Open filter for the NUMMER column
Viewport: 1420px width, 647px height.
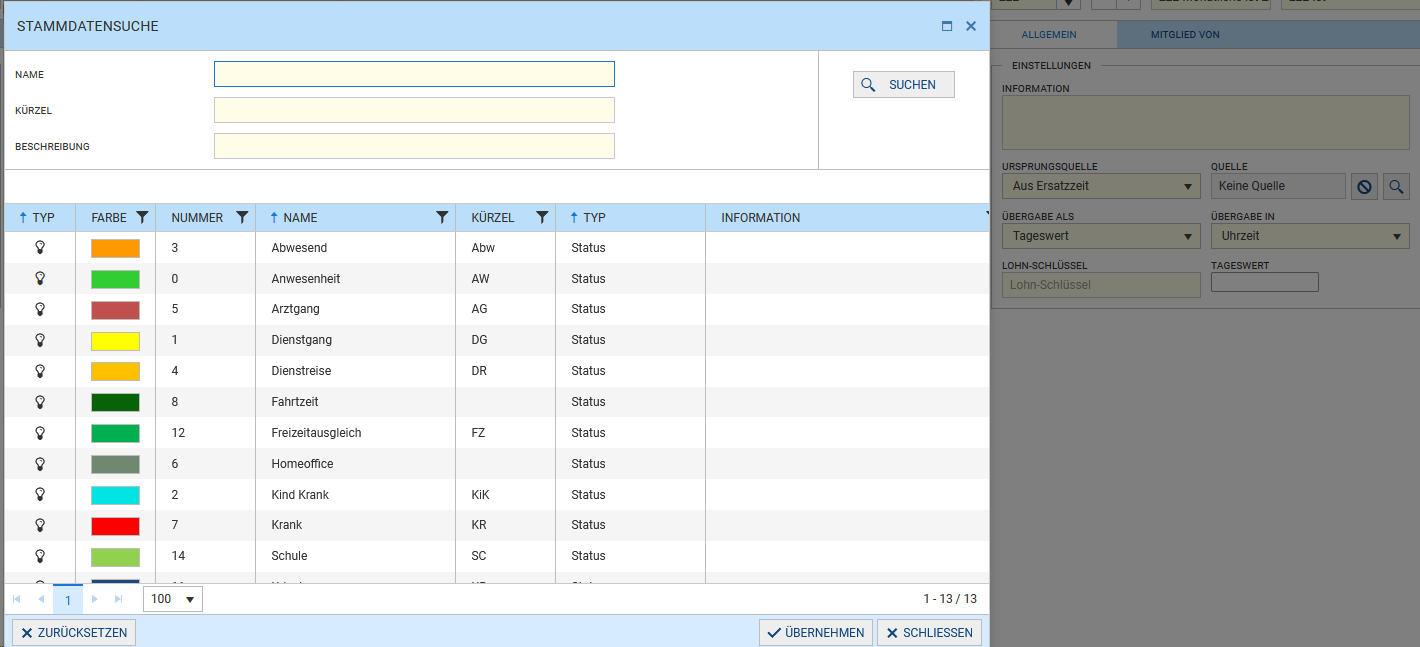click(242, 217)
